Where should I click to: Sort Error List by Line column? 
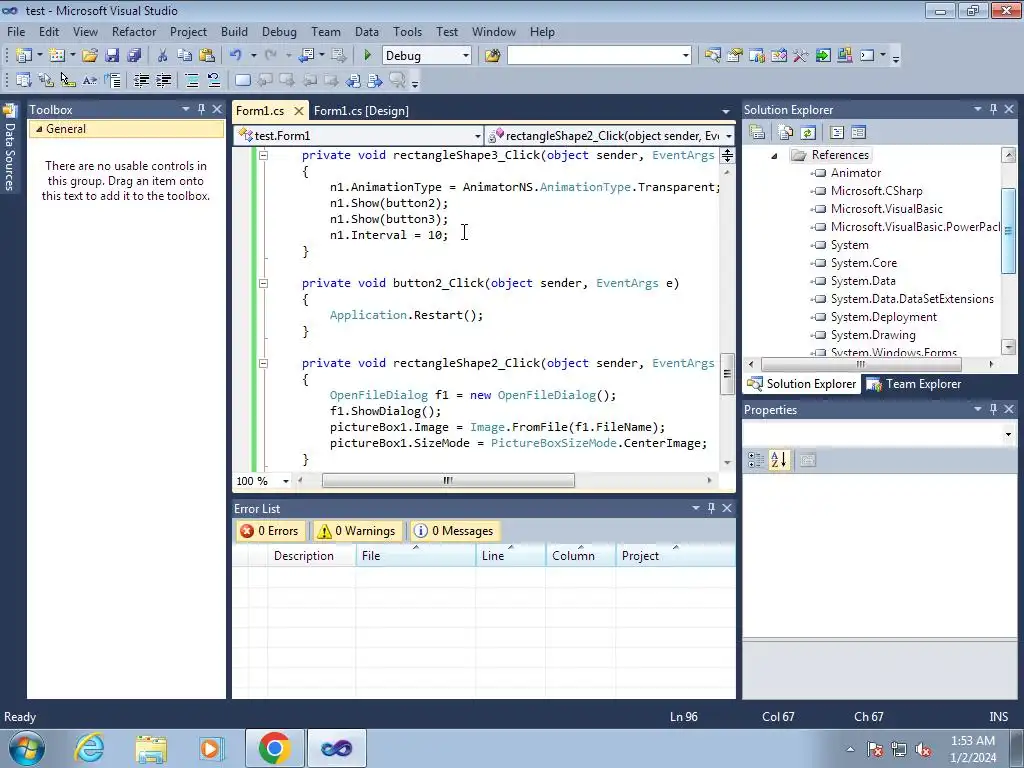click(510, 556)
